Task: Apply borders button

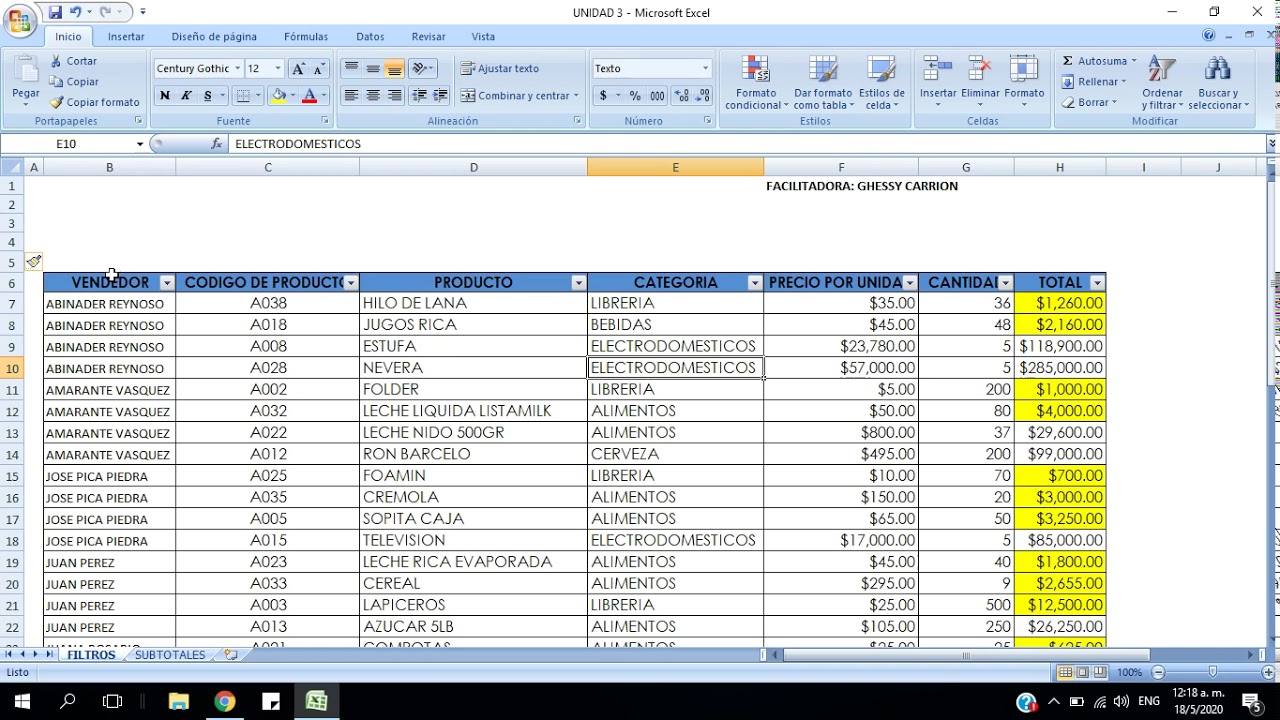Action: pyautogui.click(x=243, y=95)
